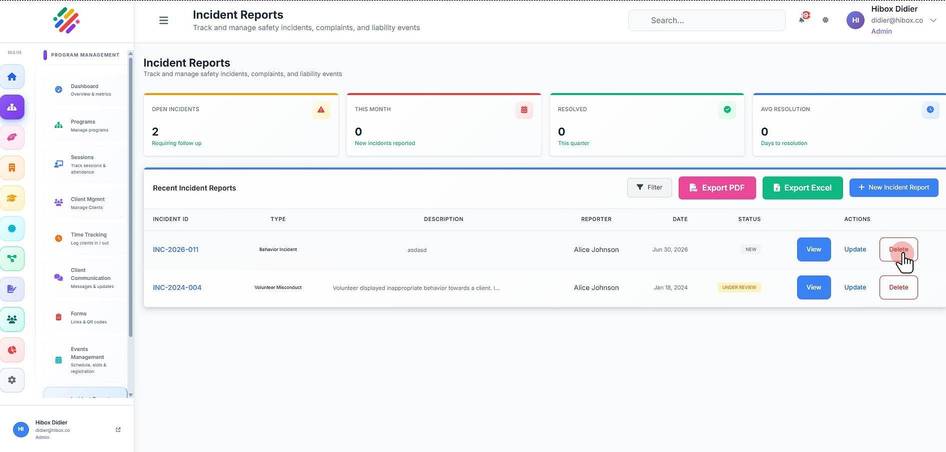Click the logout icon beside Hibox Didier

click(x=118, y=430)
